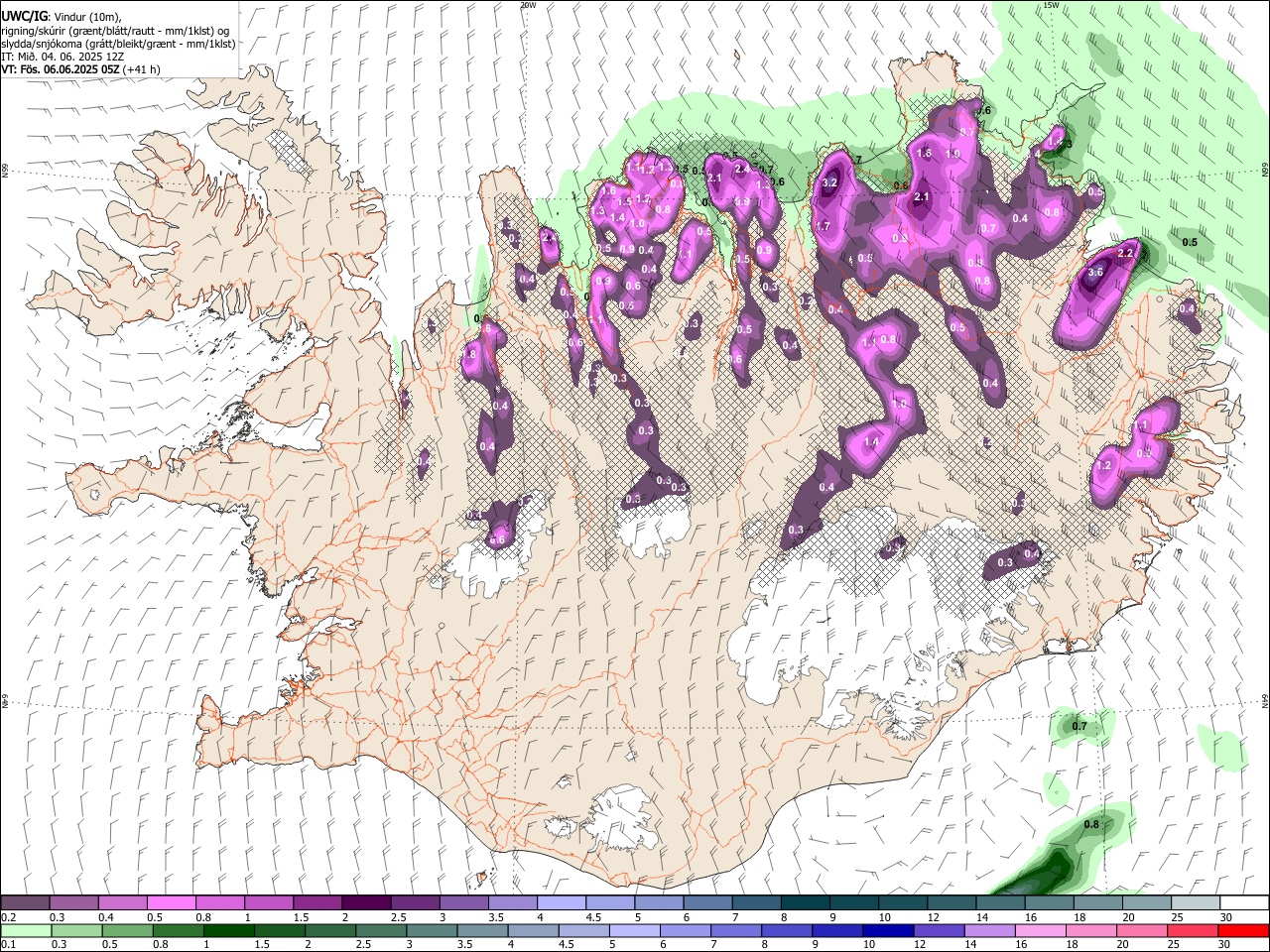The width and height of the screenshot is (1270, 952).
Task: Click the red swatch labeled 30 on lower scale
Action: click(1242, 930)
